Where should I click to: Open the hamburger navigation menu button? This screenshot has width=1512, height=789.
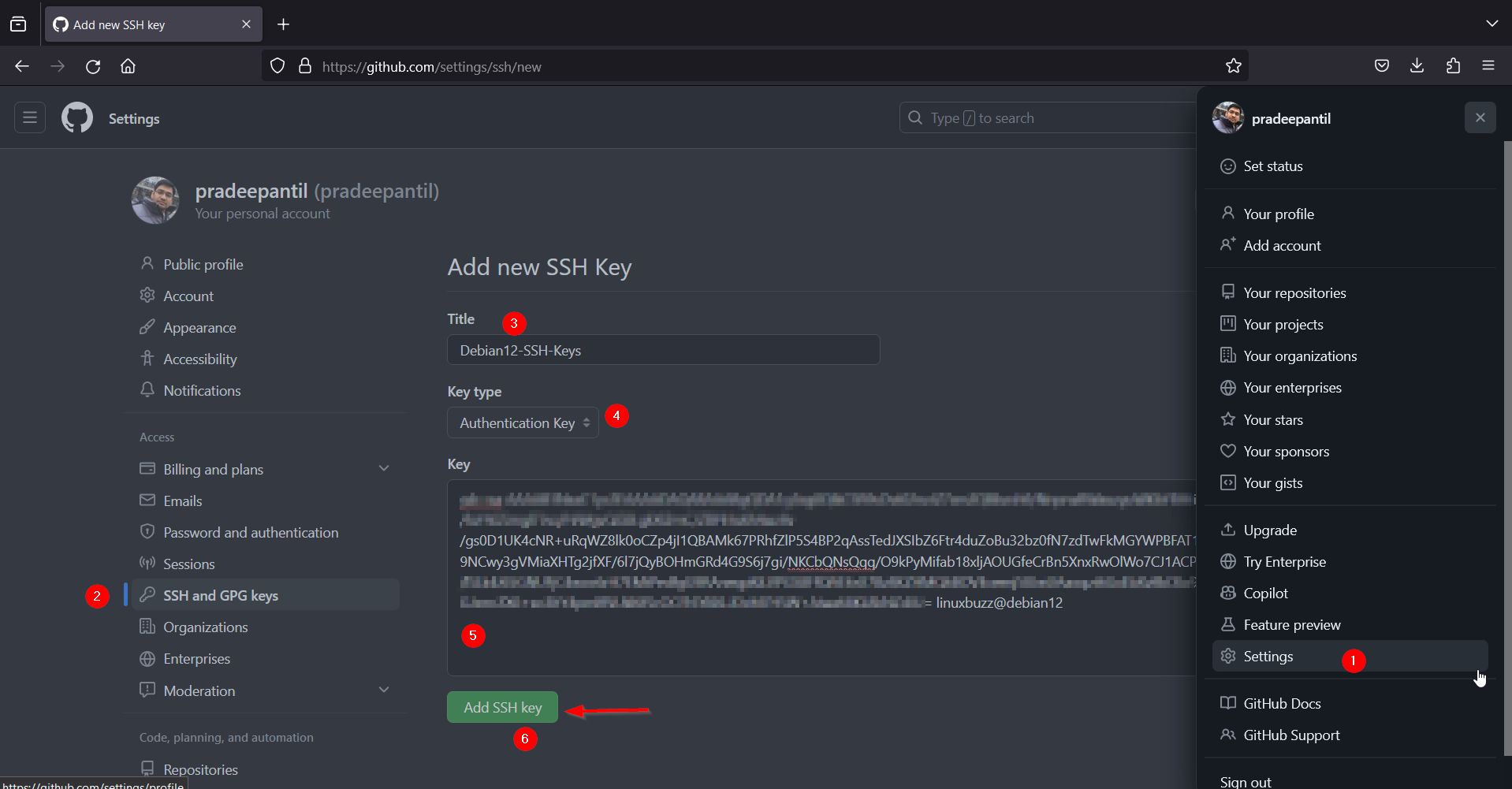click(30, 117)
